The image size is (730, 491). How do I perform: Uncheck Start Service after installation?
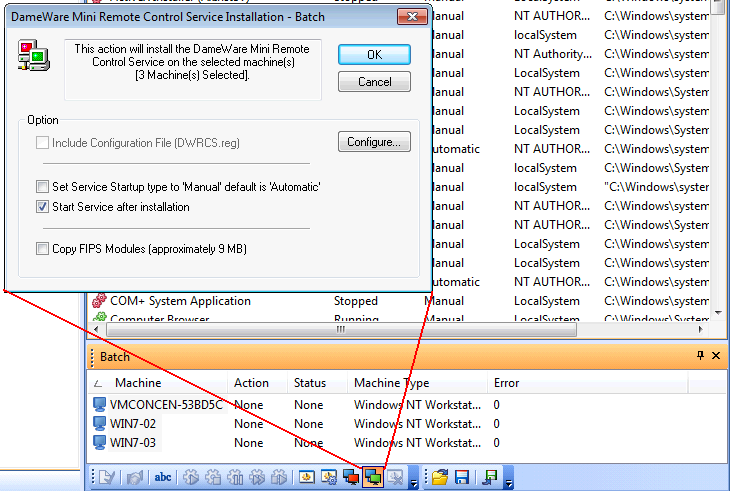click(42, 207)
